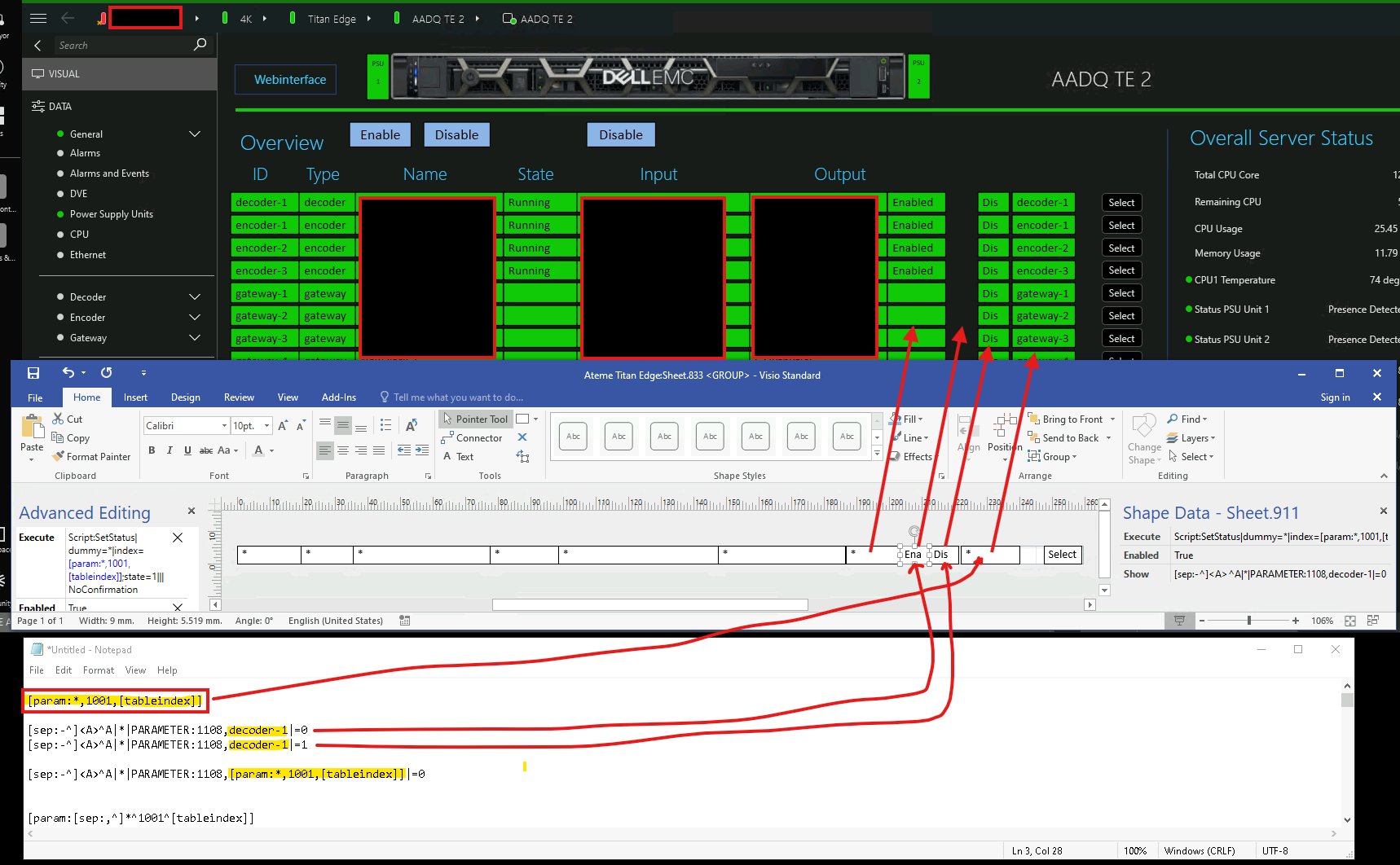Switch to the Add-Ins ribbon tab
Image resolution: width=1400 pixels, height=865 pixels.
[x=339, y=397]
